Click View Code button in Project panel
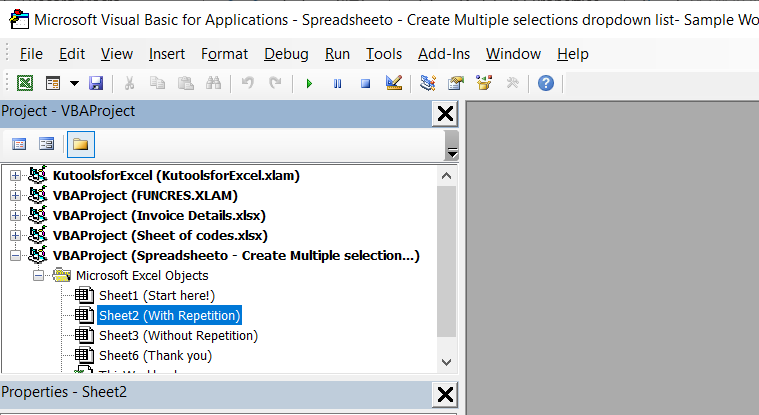759x415 pixels. [19, 144]
